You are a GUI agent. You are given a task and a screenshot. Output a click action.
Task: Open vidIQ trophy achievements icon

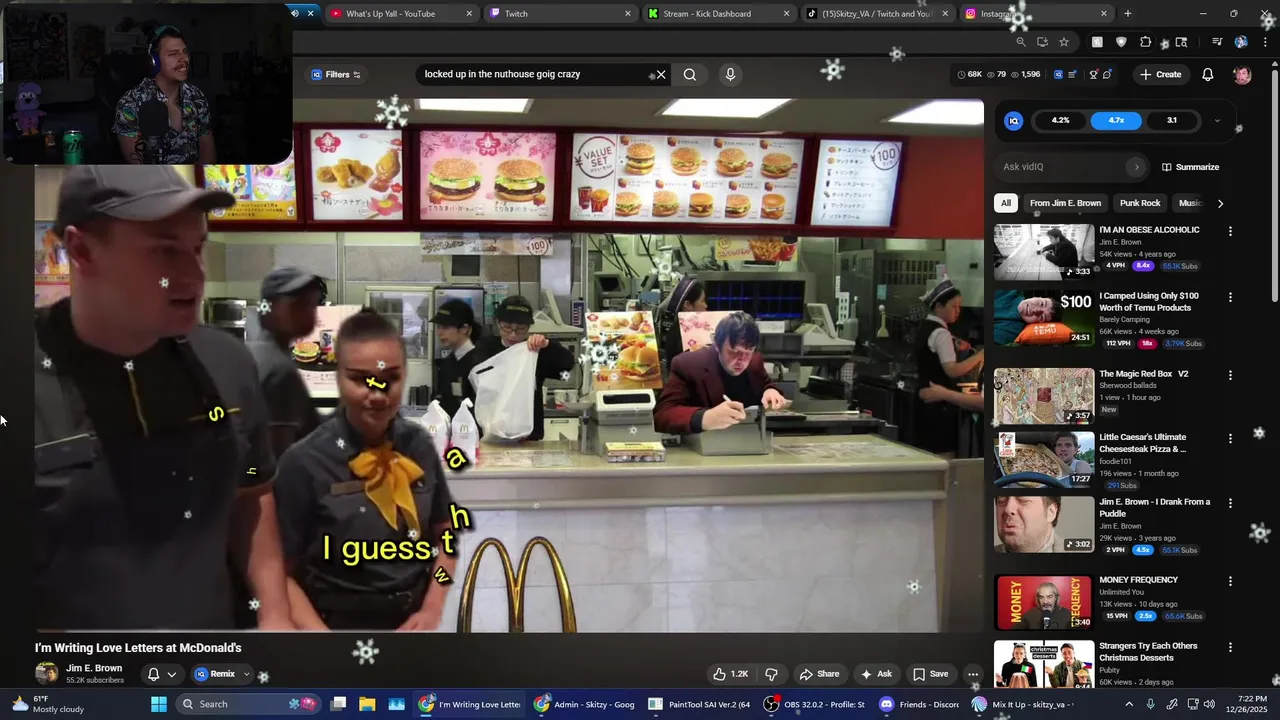point(1093,74)
